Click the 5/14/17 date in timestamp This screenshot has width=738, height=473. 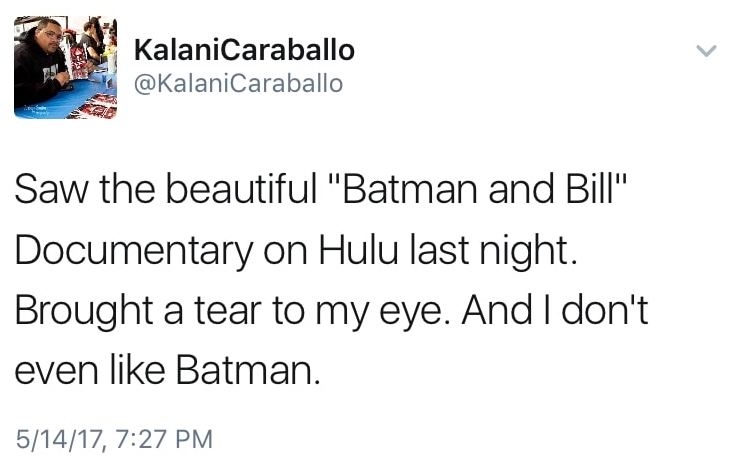(x=57, y=437)
